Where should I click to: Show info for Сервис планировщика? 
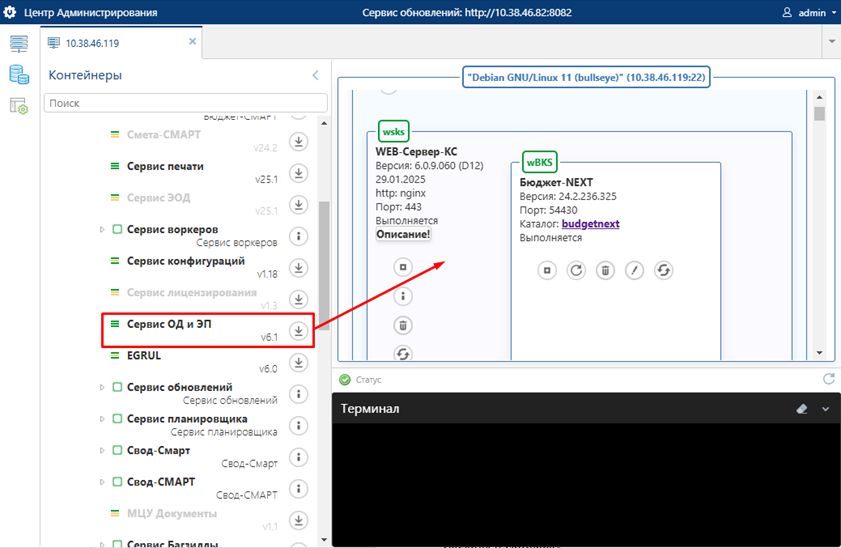pos(299,426)
